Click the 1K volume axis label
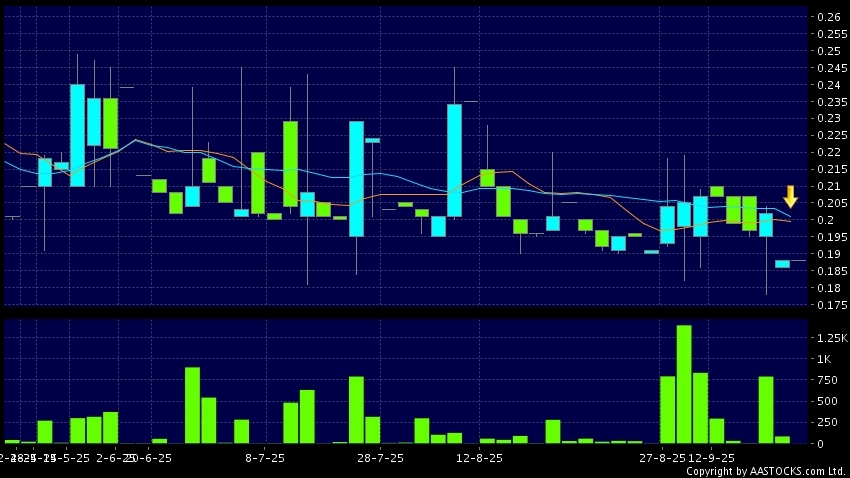The width and height of the screenshot is (850, 478). 824,359
